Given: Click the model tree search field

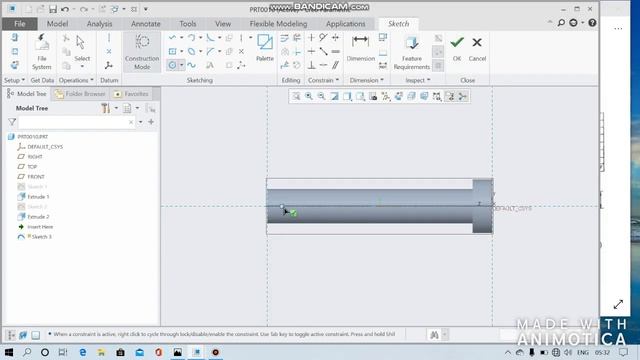Looking at the screenshot, I should [x=76, y=122].
